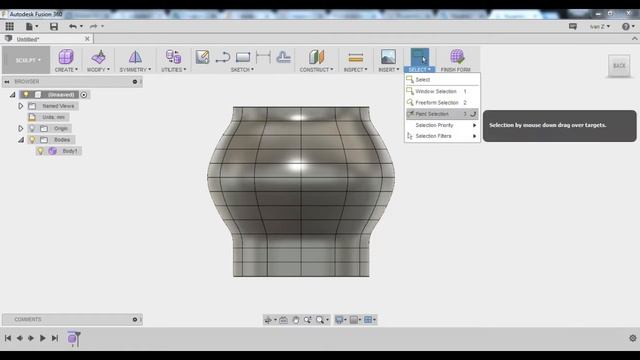Image resolution: width=640 pixels, height=360 pixels.
Task: Toggle the Origin folder visibility bulb
Action: [32, 129]
